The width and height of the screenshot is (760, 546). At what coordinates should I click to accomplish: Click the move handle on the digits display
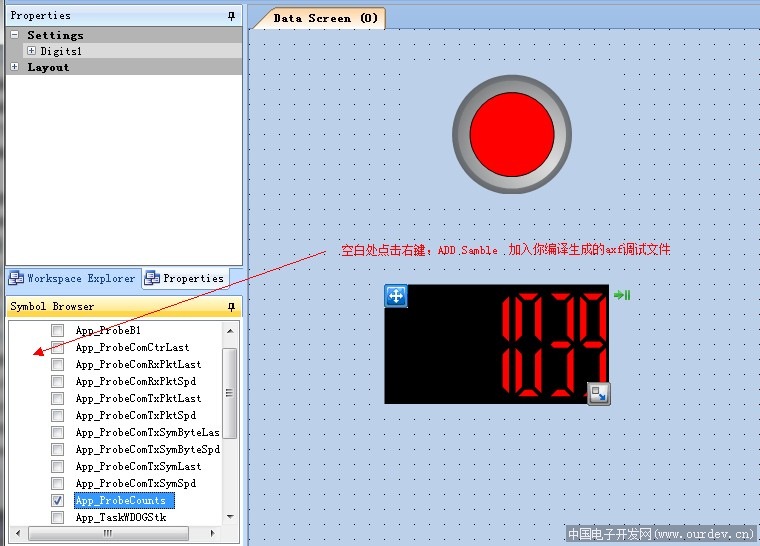(396, 295)
